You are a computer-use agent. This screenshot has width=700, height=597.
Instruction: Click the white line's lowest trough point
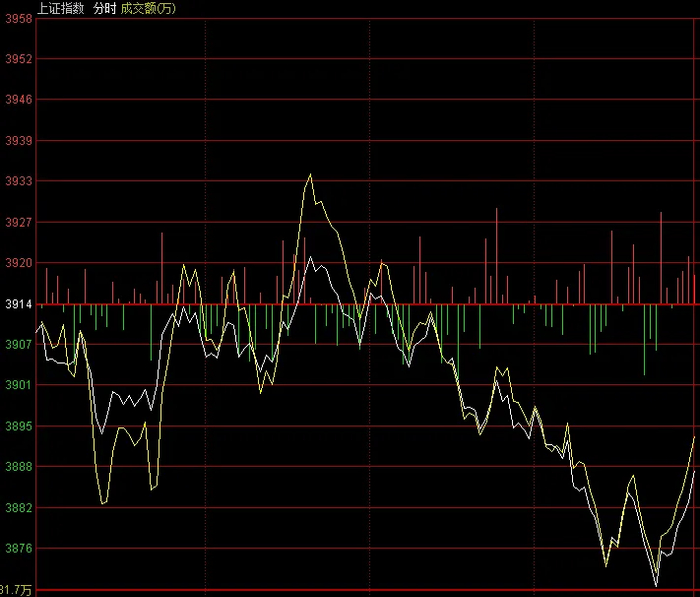[656, 585]
